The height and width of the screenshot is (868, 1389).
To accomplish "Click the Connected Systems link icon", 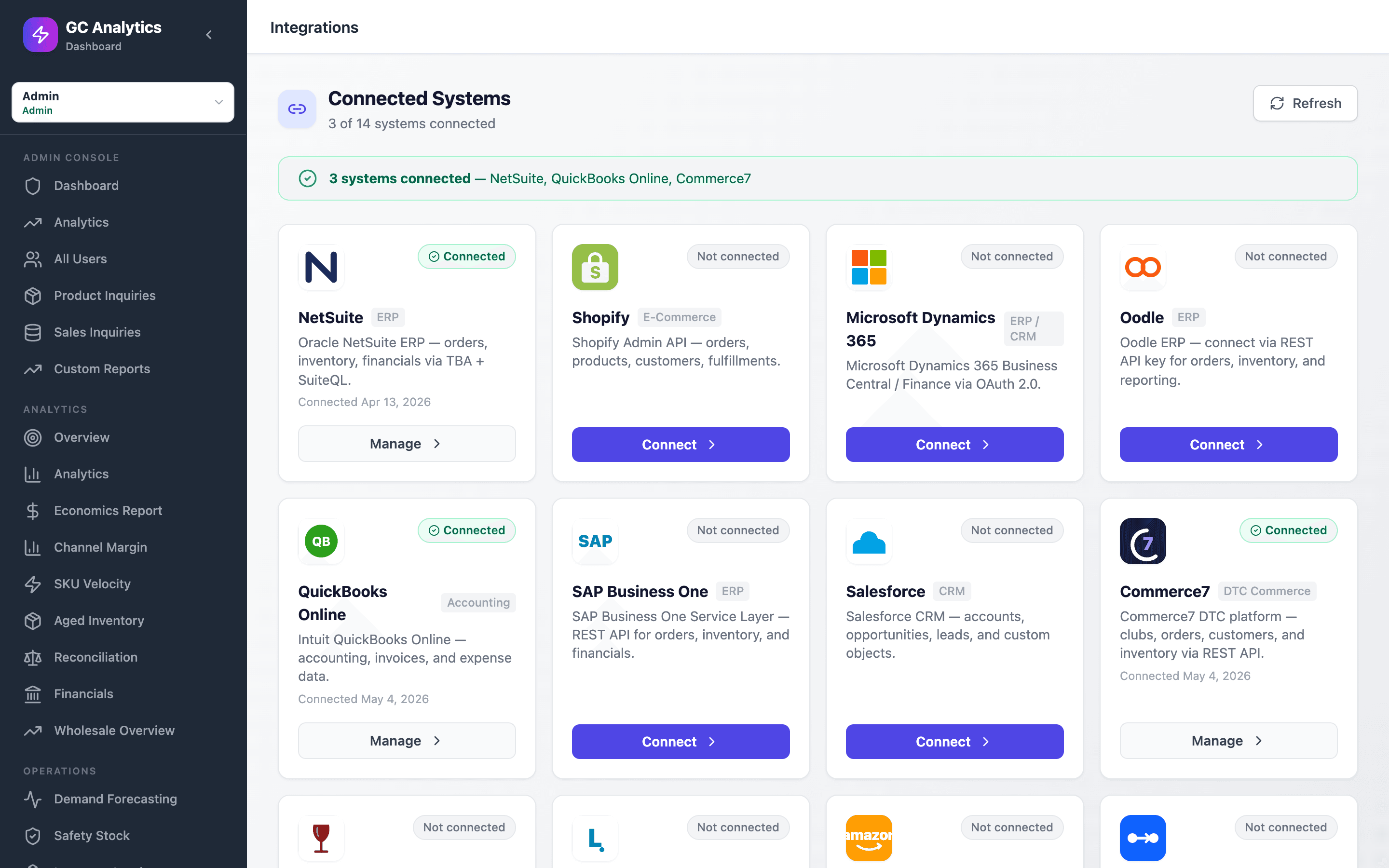I will point(297,108).
